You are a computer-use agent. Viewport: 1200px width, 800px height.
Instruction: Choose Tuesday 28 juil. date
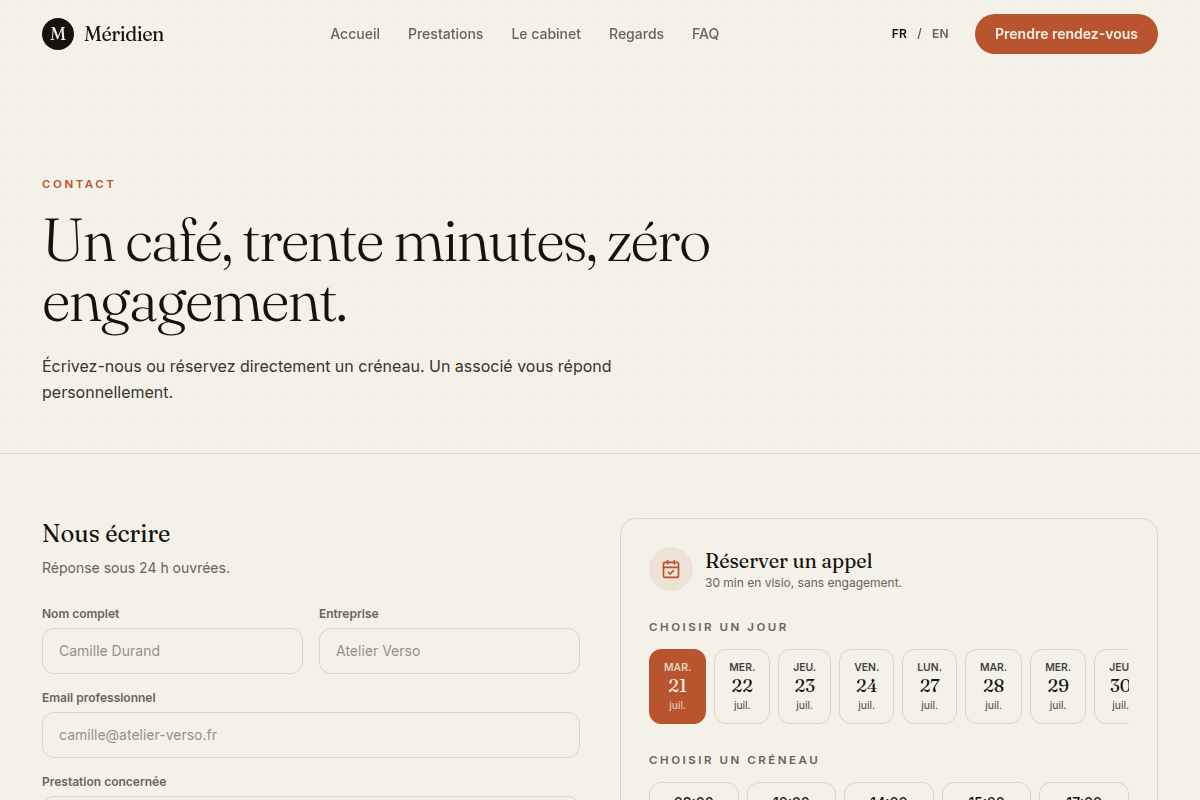(993, 686)
